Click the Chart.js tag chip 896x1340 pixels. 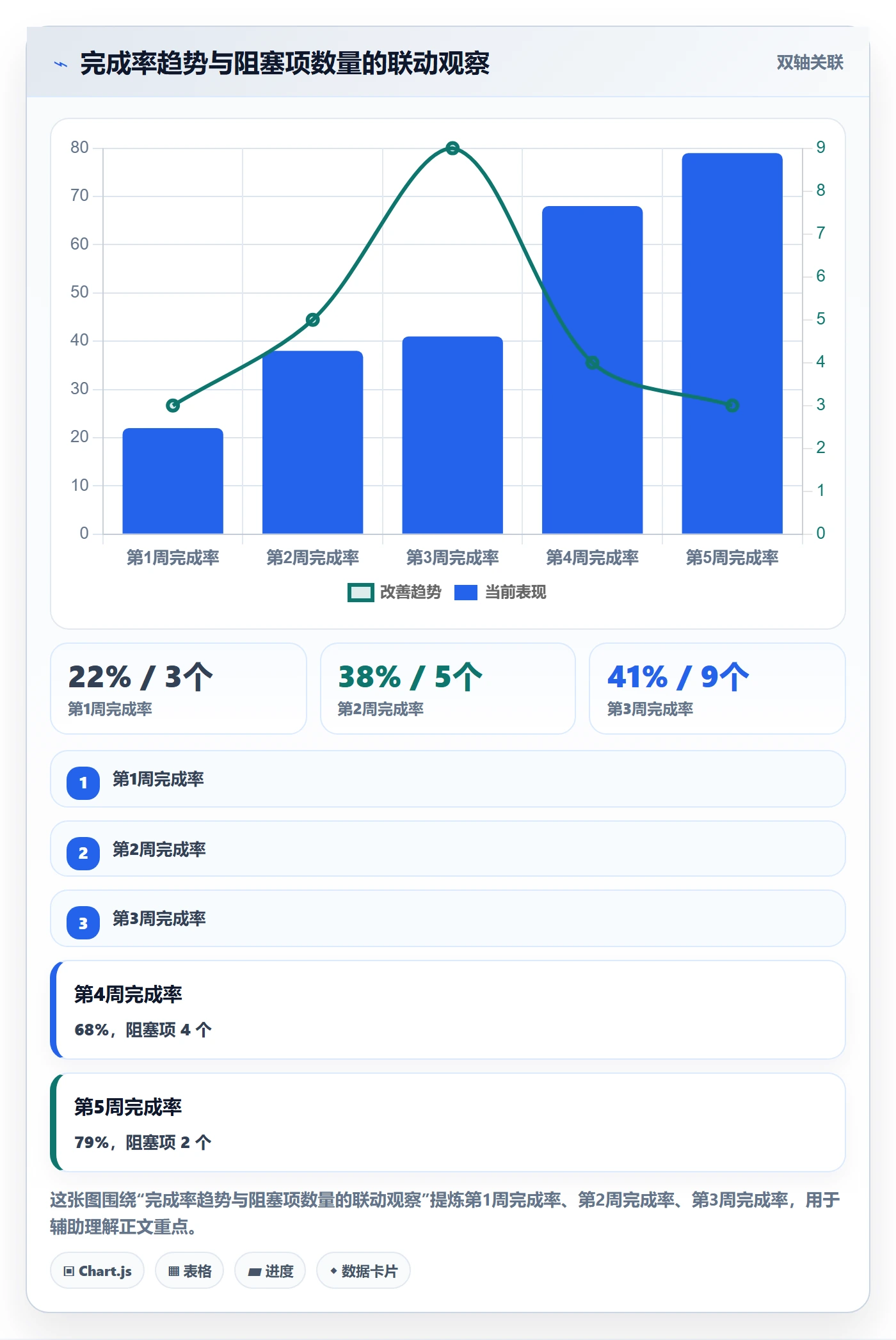[x=97, y=1271]
